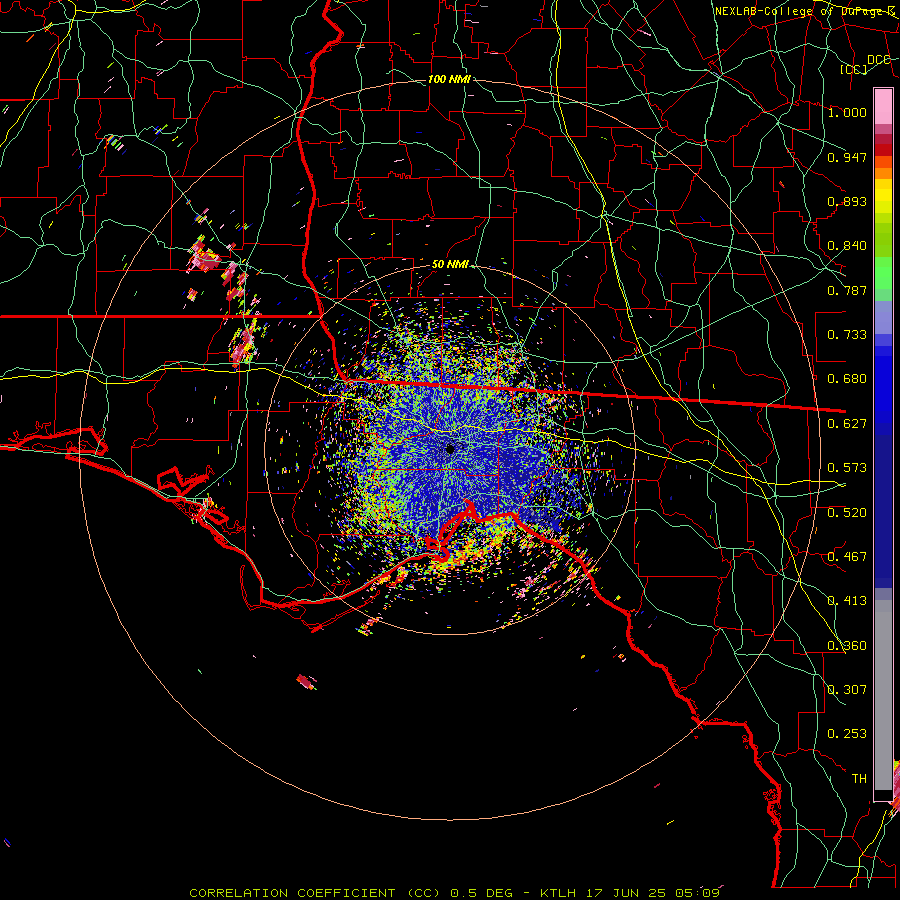Click the TH label on colorbar
900x900 pixels.
859,779
